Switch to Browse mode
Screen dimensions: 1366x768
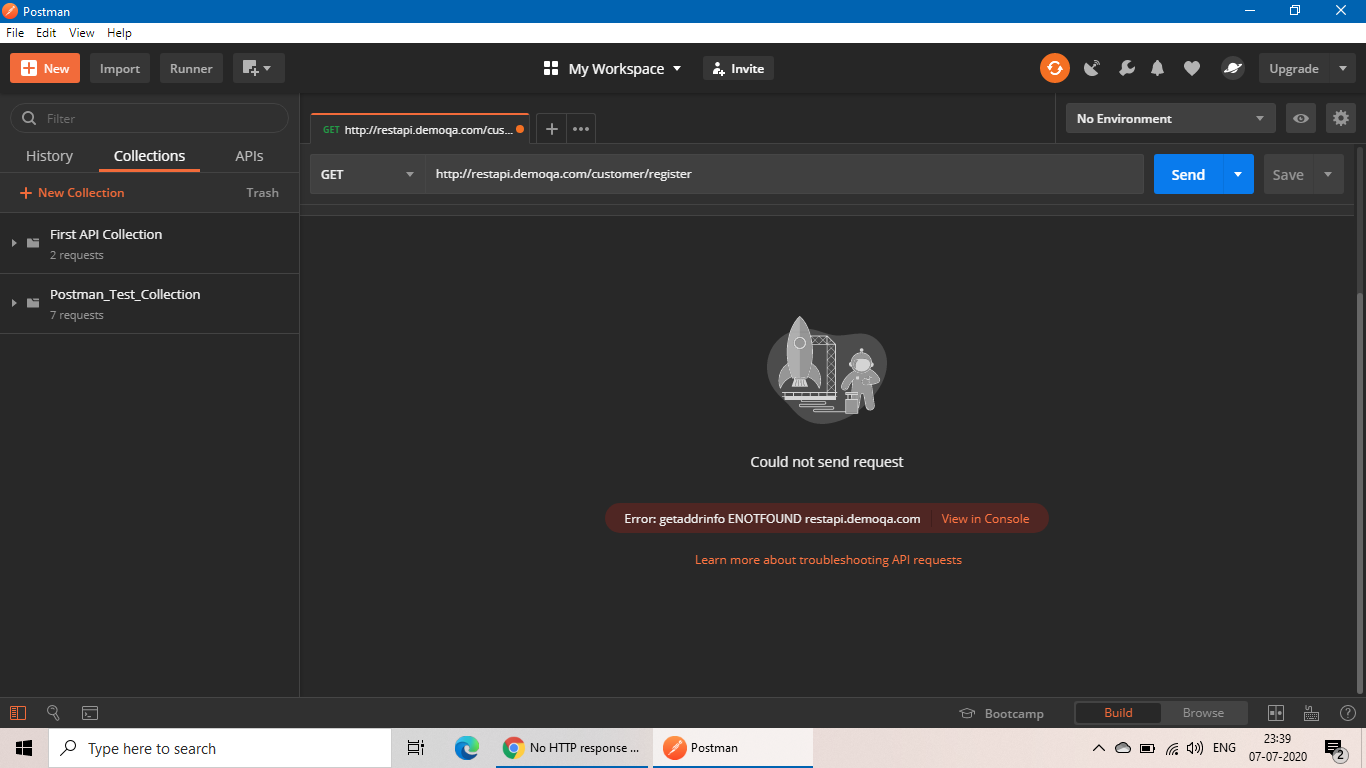point(1204,713)
